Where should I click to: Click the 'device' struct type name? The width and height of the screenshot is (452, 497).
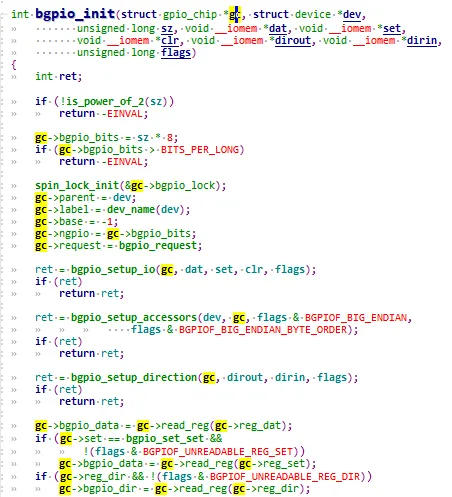[x=313, y=15]
